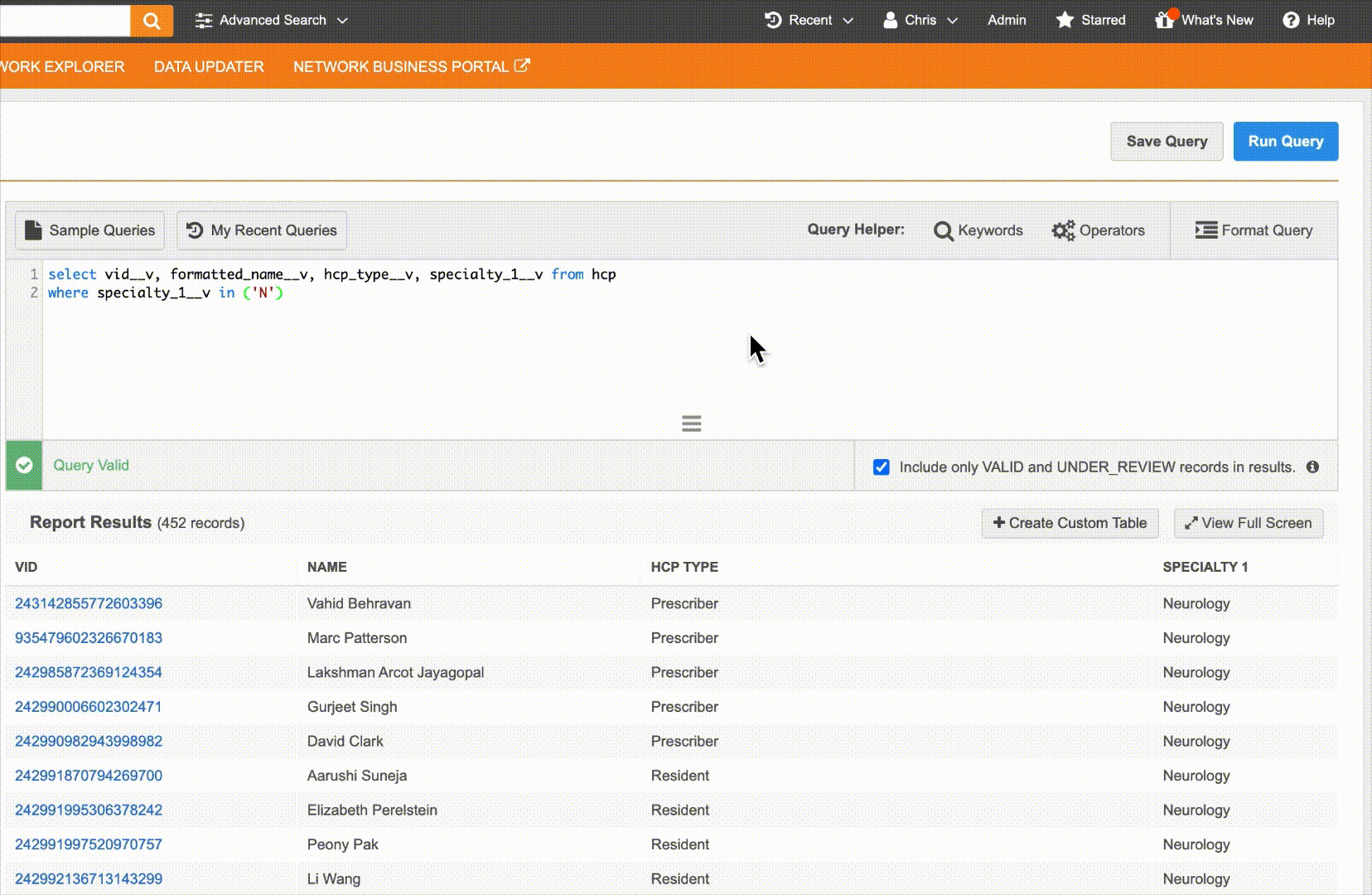
Task: Switch to the Data Updater tab
Action: point(209,66)
